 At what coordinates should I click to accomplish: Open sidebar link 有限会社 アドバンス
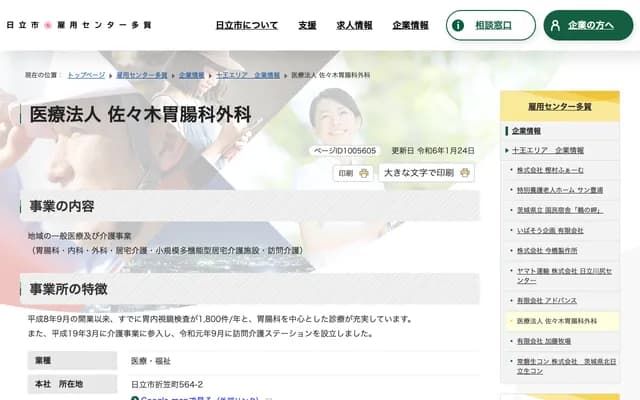tap(547, 301)
